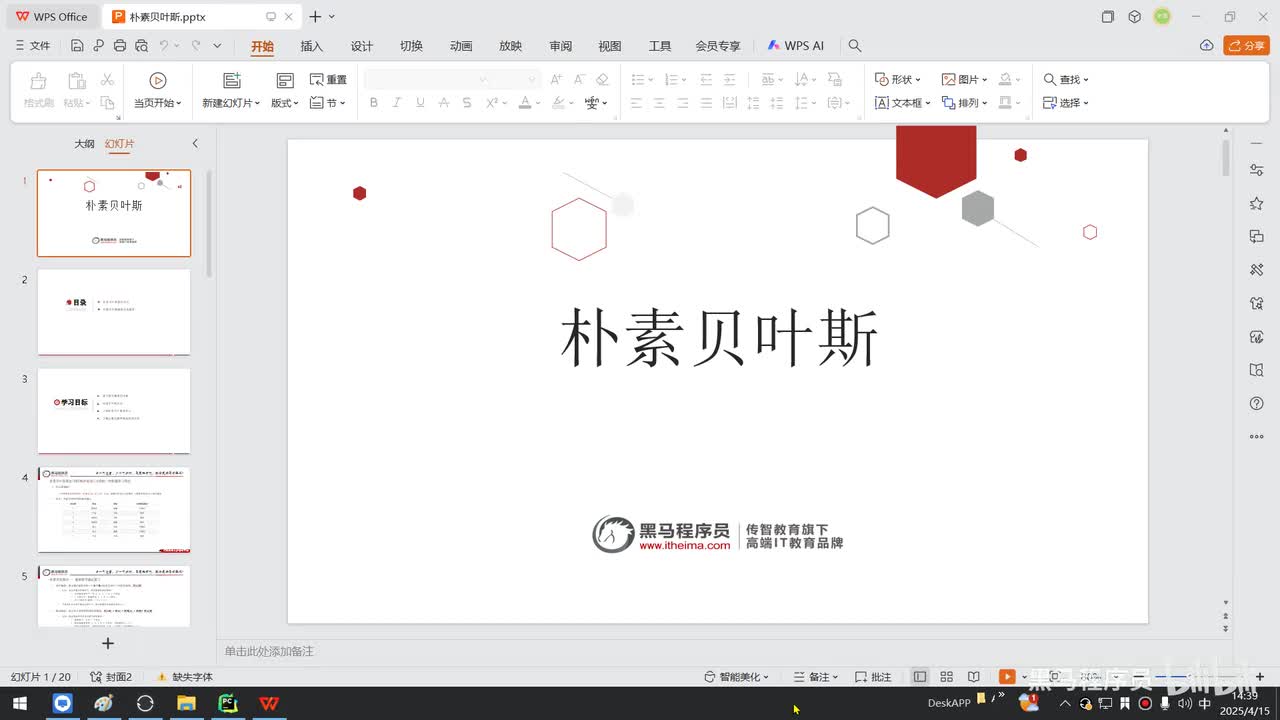
Task: Click the 批注 comments button
Action: click(x=873, y=677)
